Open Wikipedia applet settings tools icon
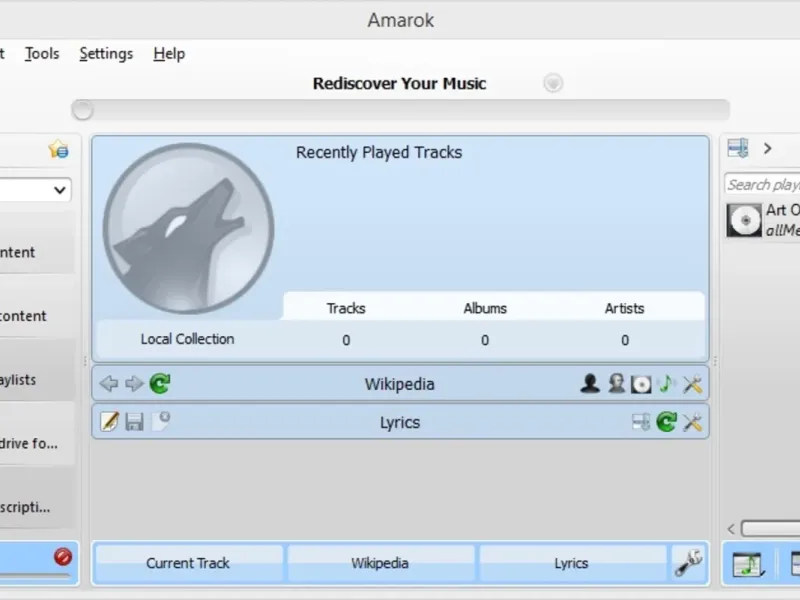The height and width of the screenshot is (600, 800). click(x=692, y=384)
